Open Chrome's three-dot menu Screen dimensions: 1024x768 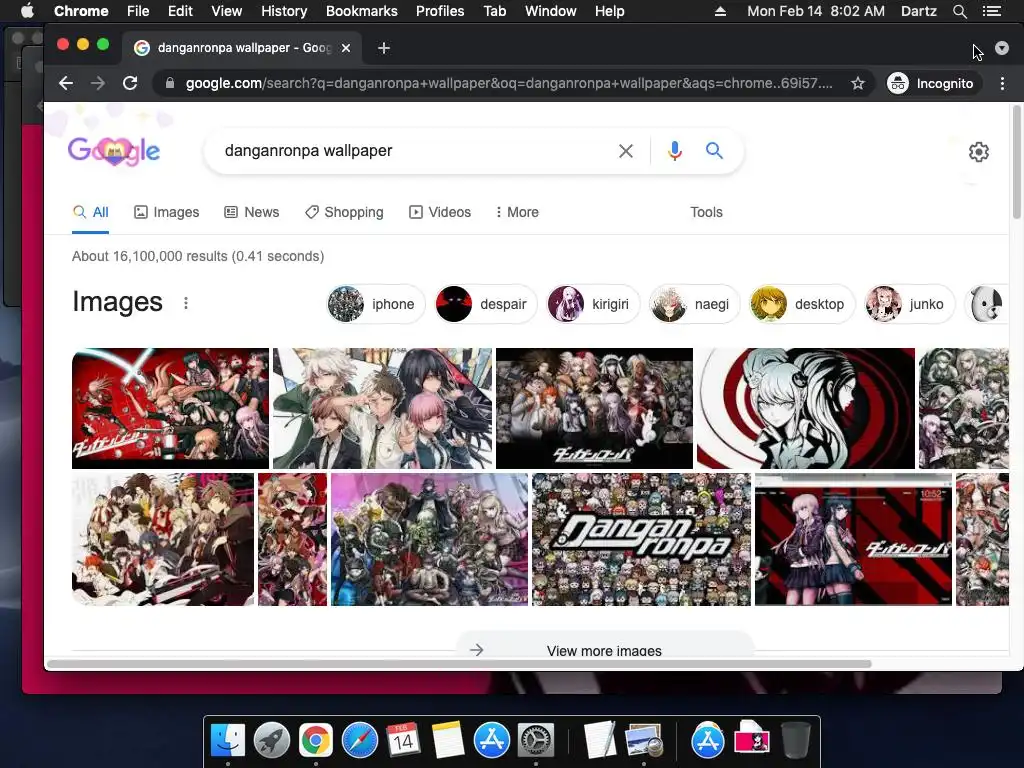pos(1002,83)
